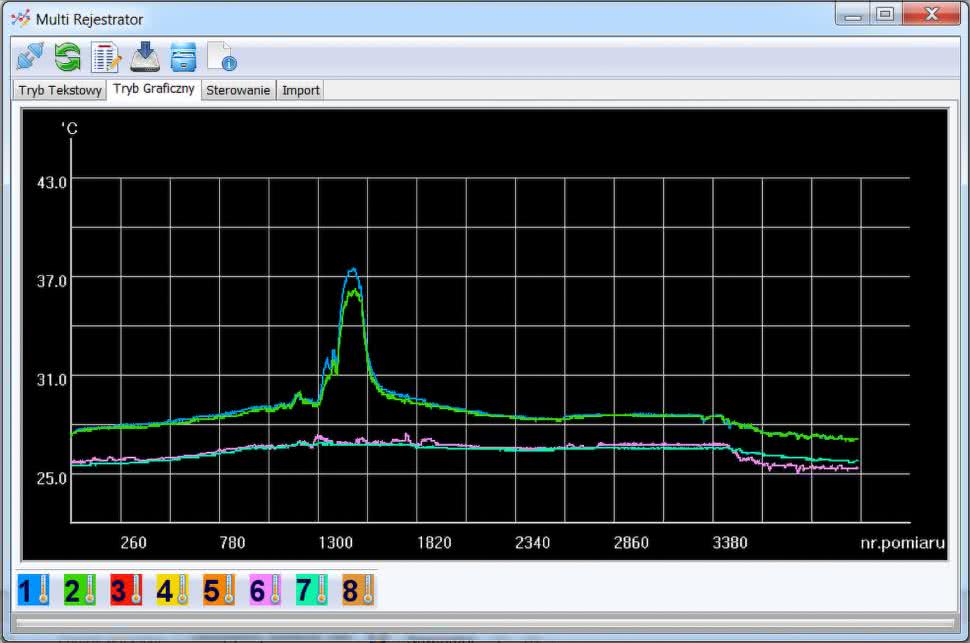Enable yellow thermometer sensor 4
The width and height of the screenshot is (970, 643).
tap(172, 590)
